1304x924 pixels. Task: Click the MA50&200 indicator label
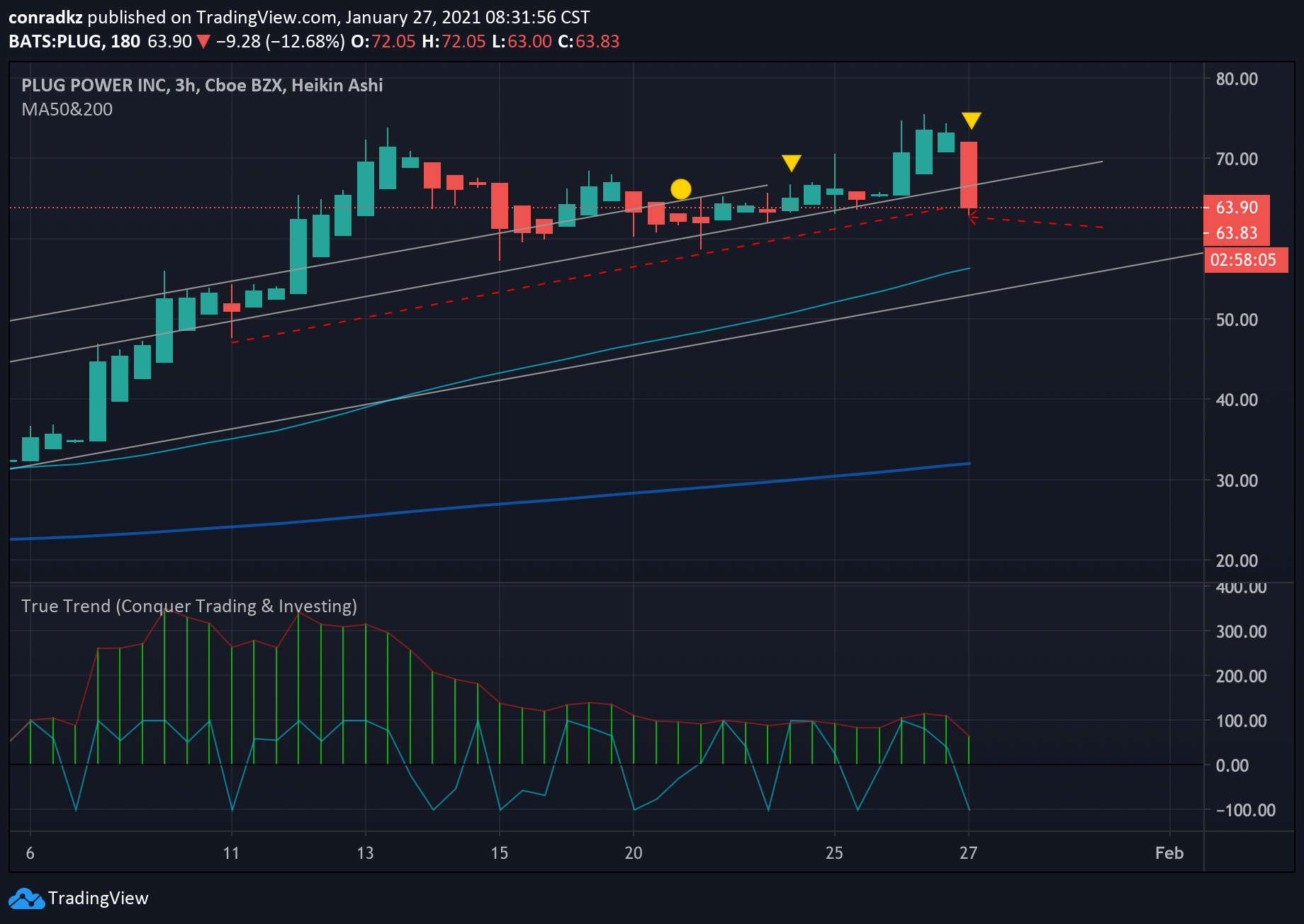click(67, 109)
